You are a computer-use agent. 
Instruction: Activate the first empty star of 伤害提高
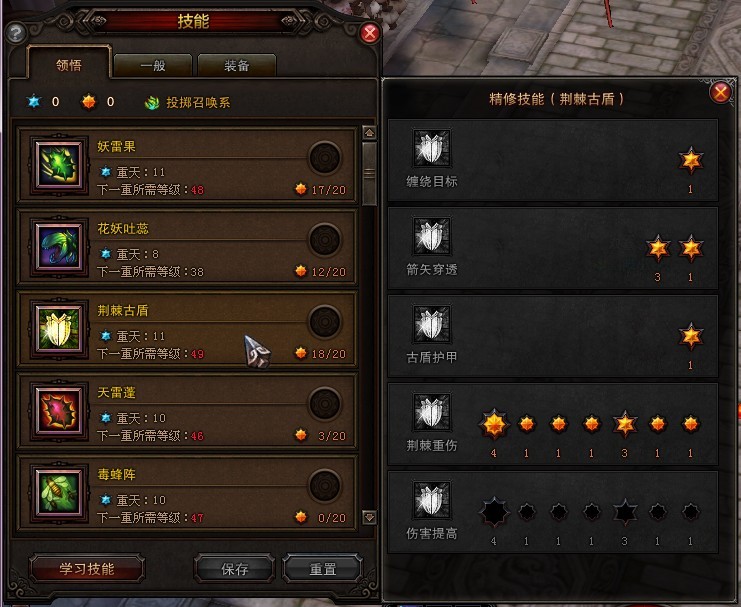[494, 512]
